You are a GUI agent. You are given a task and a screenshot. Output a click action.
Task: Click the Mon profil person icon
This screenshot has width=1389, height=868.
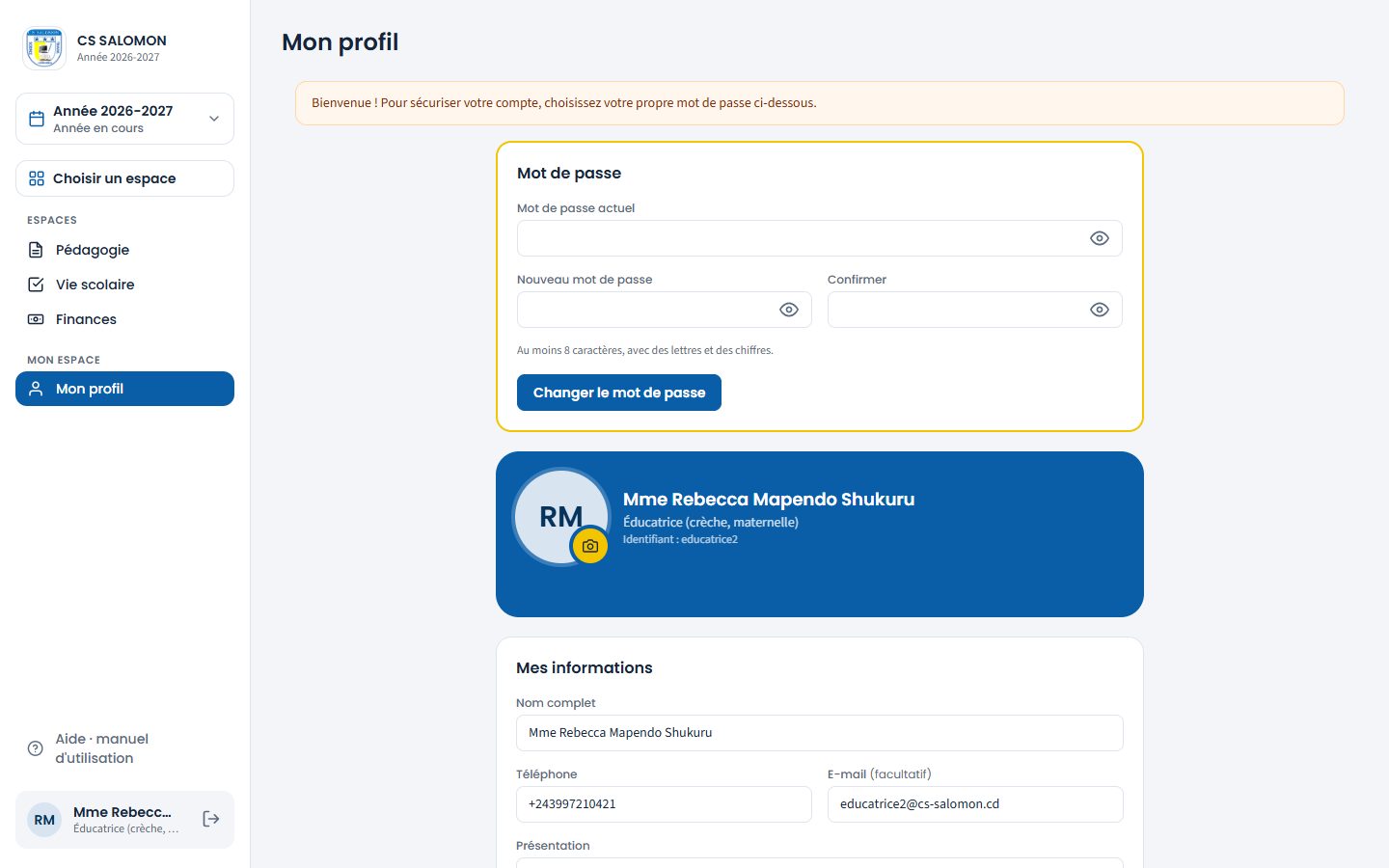coord(36,389)
